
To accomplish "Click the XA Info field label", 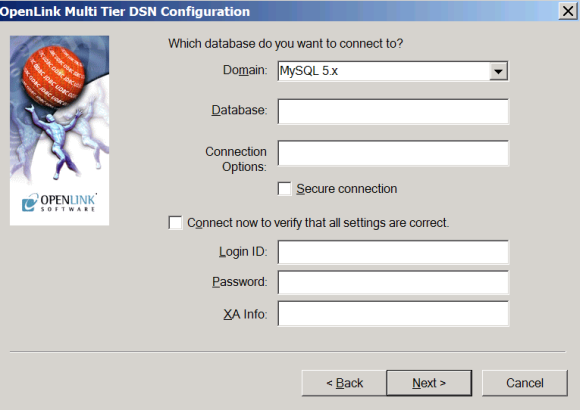I will [x=245, y=314].
